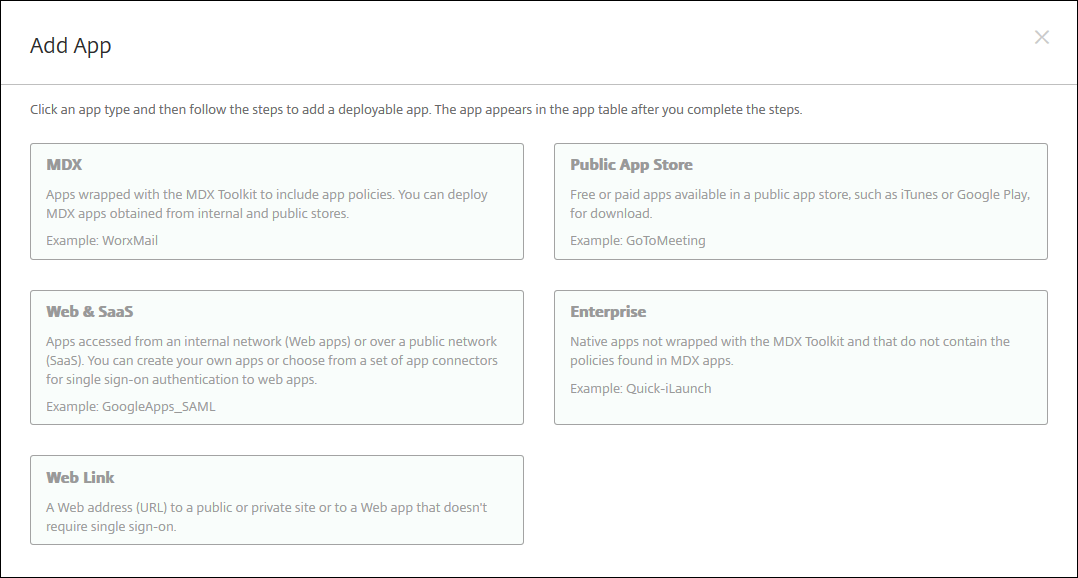Click the "Web & SaaS" card heading
This screenshot has width=1078, height=578.
(90, 311)
